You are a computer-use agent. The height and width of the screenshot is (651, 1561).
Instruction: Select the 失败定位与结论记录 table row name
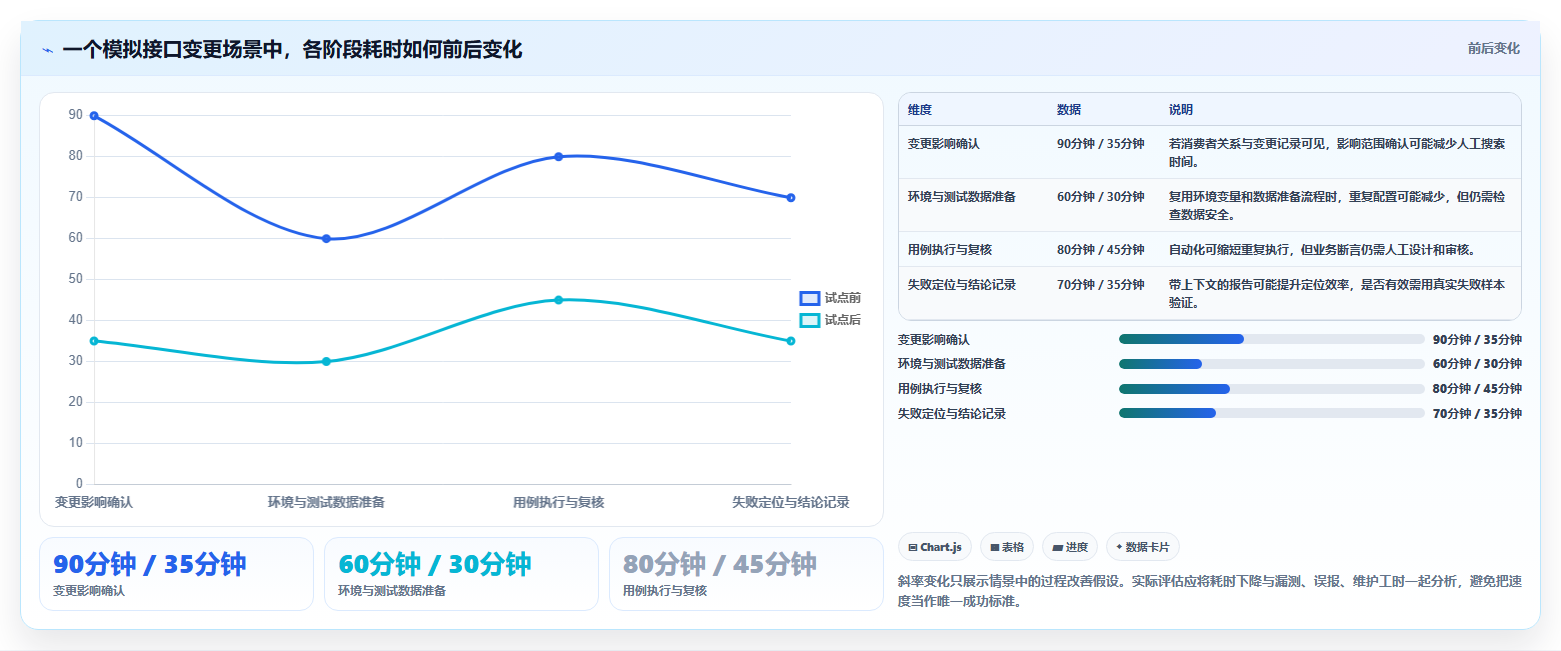[x=962, y=285]
